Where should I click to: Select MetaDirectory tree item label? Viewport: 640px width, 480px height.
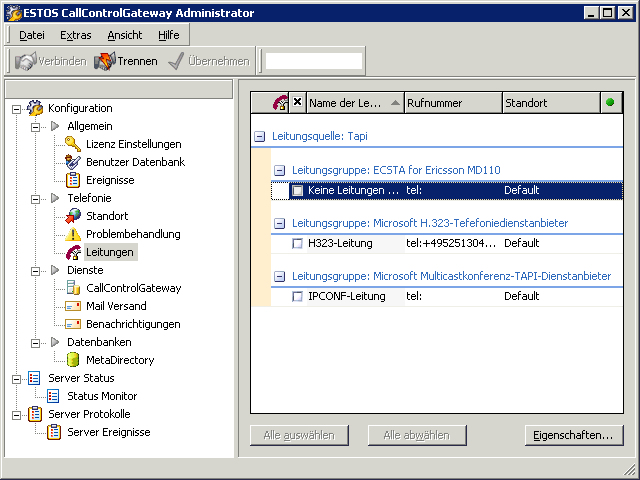pos(120,360)
